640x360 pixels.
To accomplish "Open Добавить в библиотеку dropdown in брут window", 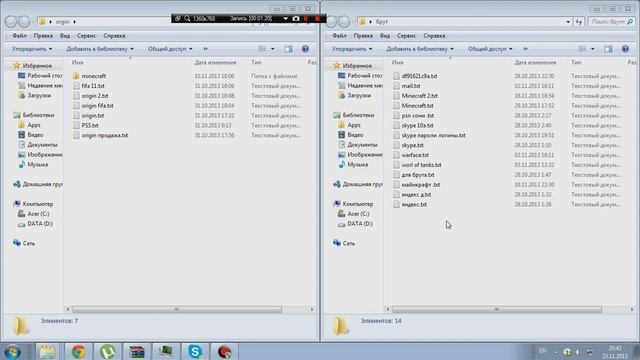I will (420, 49).
